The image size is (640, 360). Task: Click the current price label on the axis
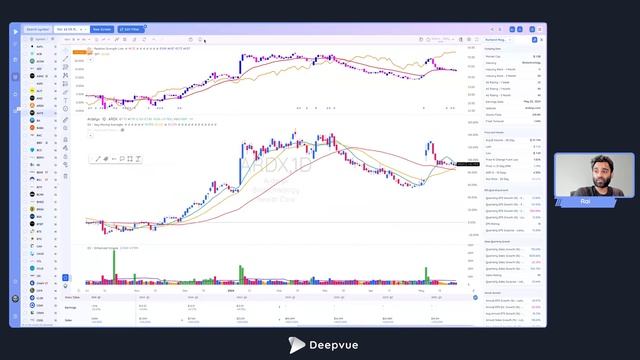click(x=468, y=164)
